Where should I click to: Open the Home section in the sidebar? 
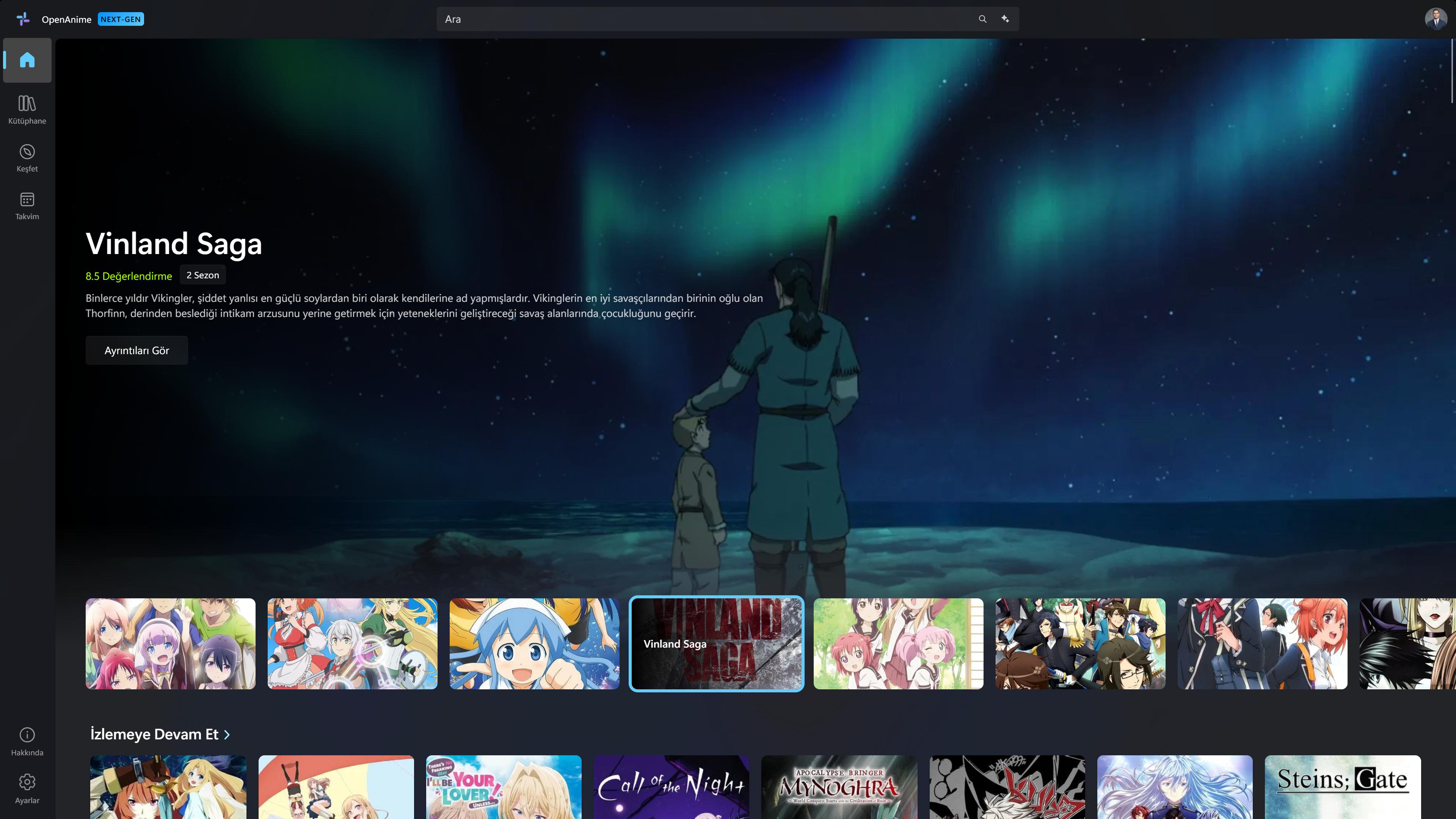pos(27,60)
